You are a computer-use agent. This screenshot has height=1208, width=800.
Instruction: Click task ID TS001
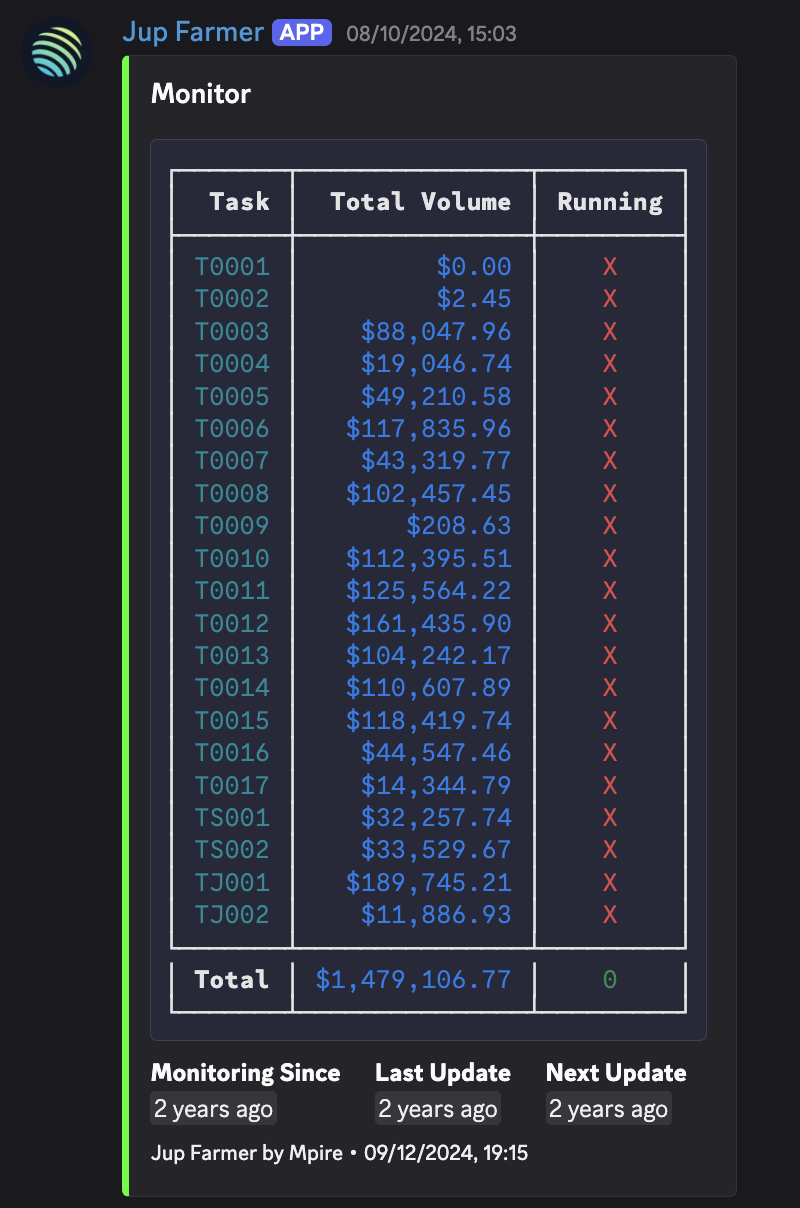pyautogui.click(x=232, y=817)
